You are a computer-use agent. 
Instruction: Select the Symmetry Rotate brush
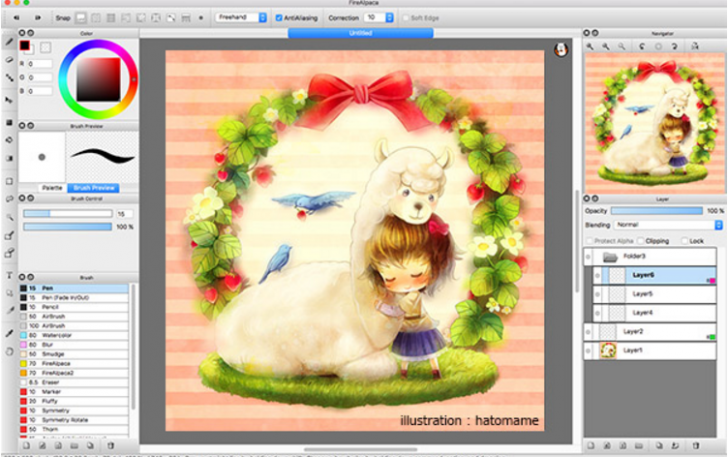73,420
